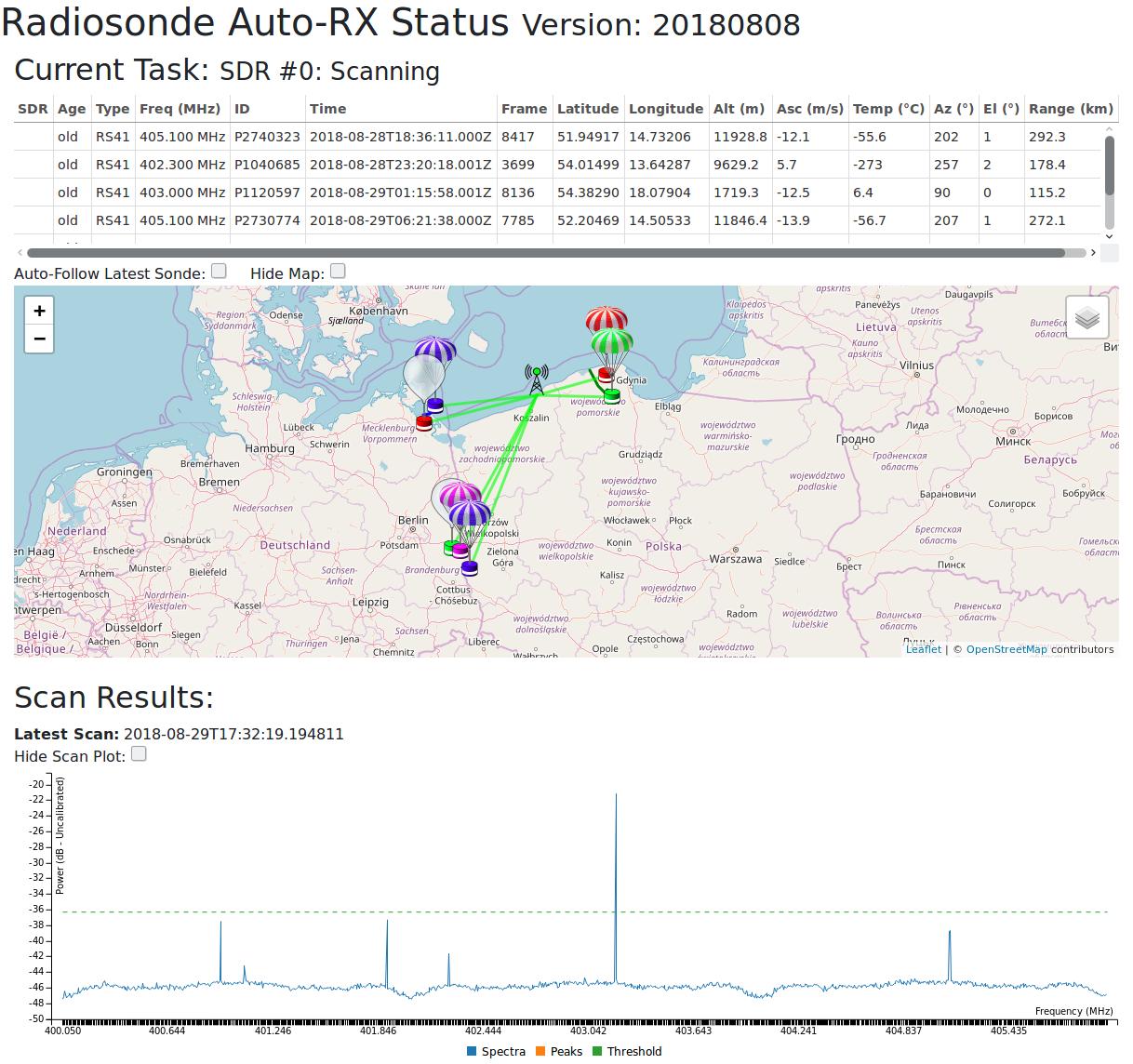Click the Freq (MHz) column header
The height and width of the screenshot is (1064, 1133).
point(180,109)
